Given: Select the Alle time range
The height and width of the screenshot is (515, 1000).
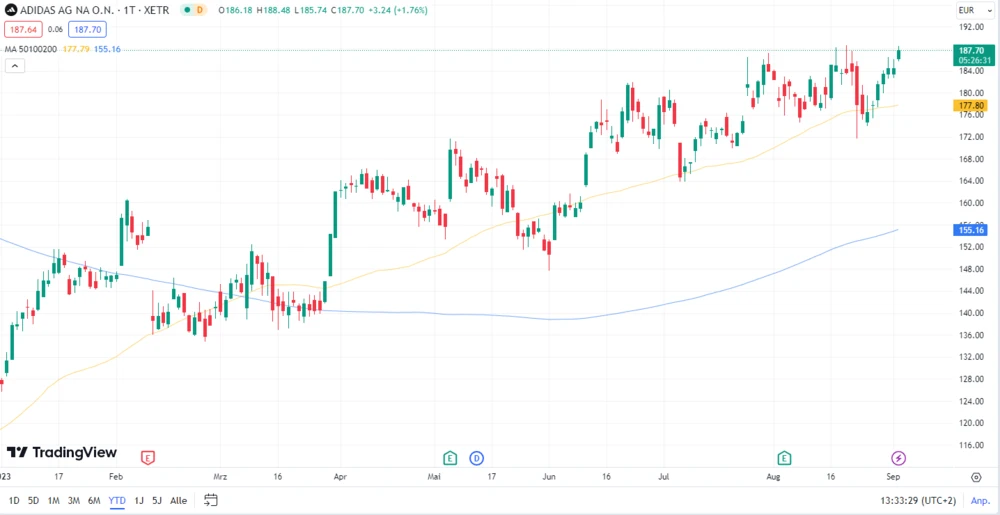Looking at the screenshot, I should (x=179, y=500).
